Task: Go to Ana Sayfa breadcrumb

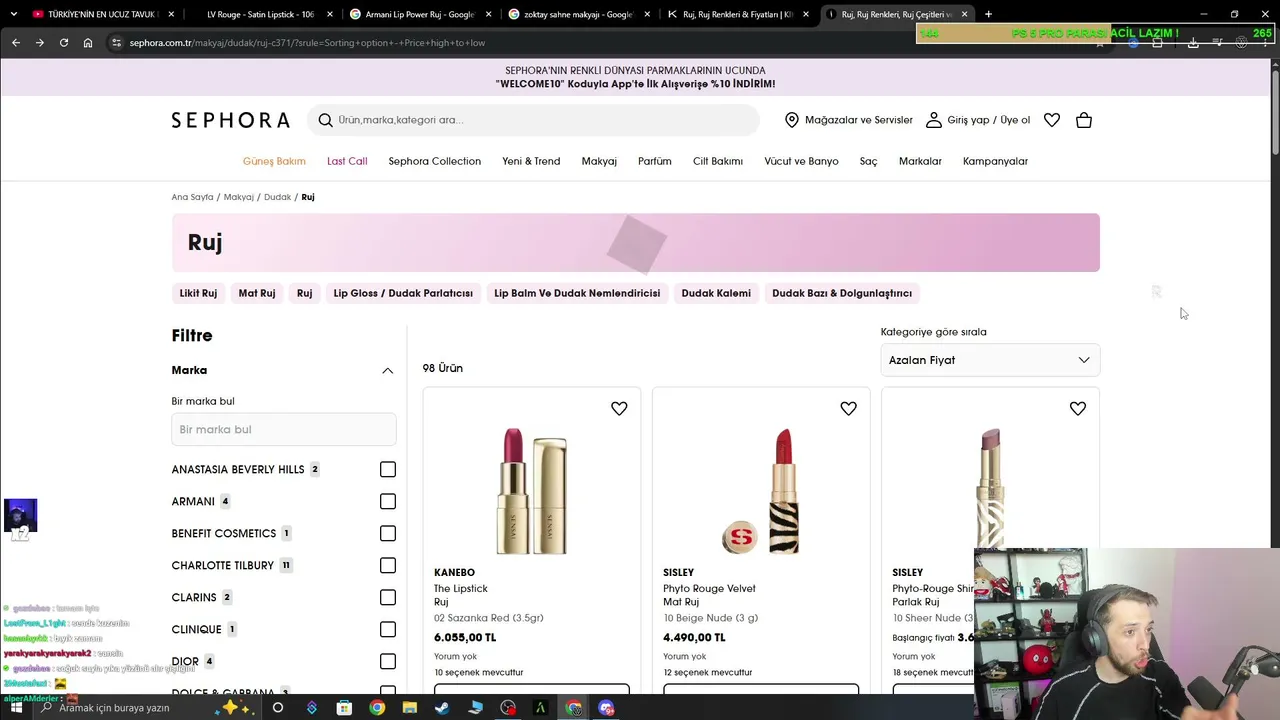Action: pyautogui.click(x=192, y=197)
